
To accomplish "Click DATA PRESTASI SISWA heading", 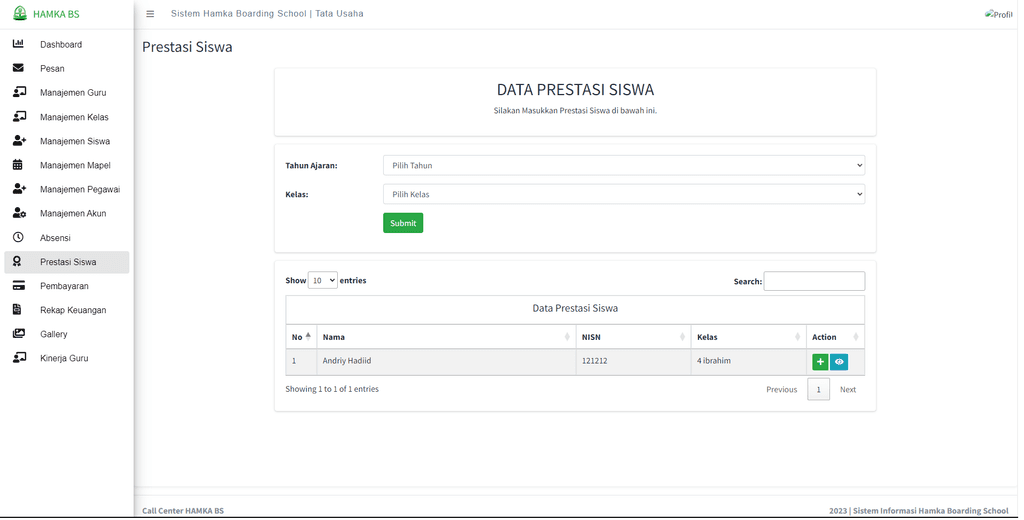I will (575, 89).
